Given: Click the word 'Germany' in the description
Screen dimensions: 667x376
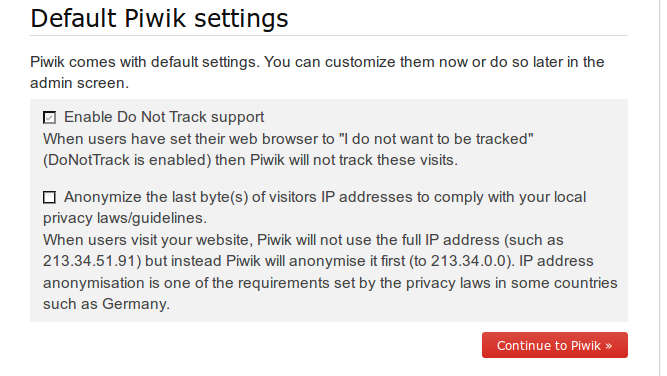Looking at the screenshot, I should pyautogui.click(x=136, y=305).
